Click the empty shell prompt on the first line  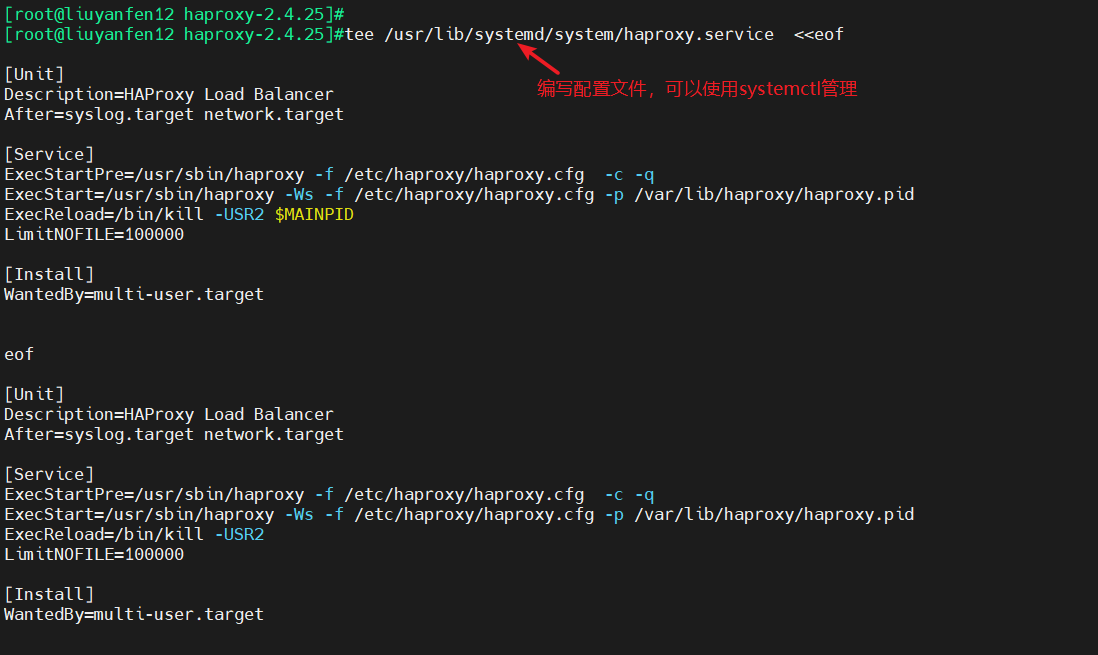tap(174, 14)
